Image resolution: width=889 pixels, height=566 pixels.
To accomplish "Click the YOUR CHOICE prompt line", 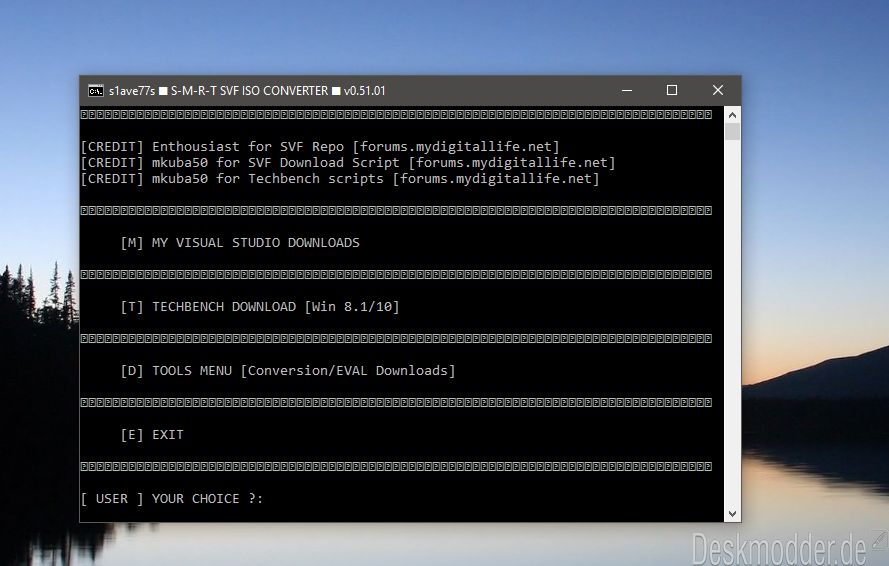I will pos(172,499).
